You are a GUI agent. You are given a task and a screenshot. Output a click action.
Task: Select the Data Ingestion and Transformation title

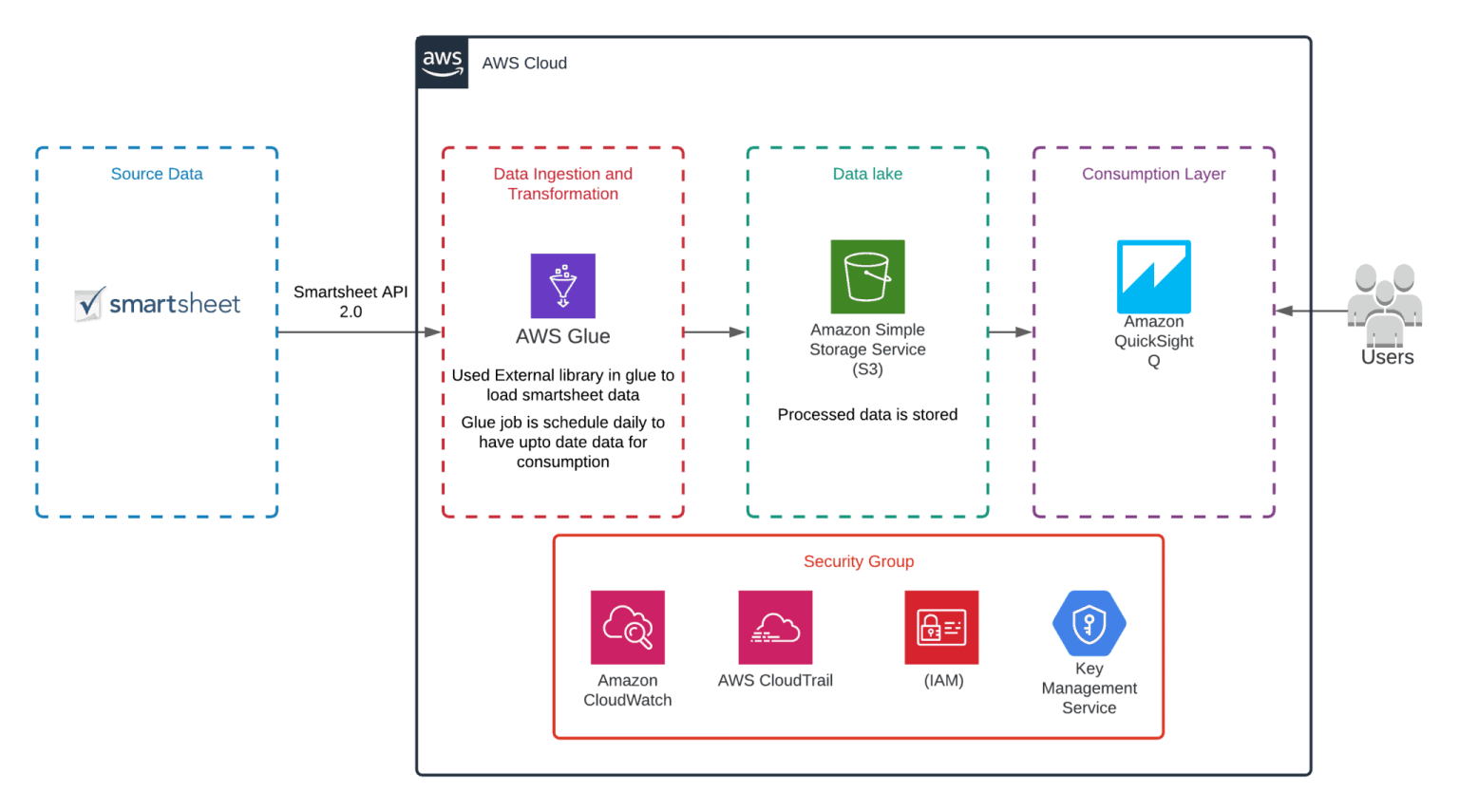click(562, 183)
